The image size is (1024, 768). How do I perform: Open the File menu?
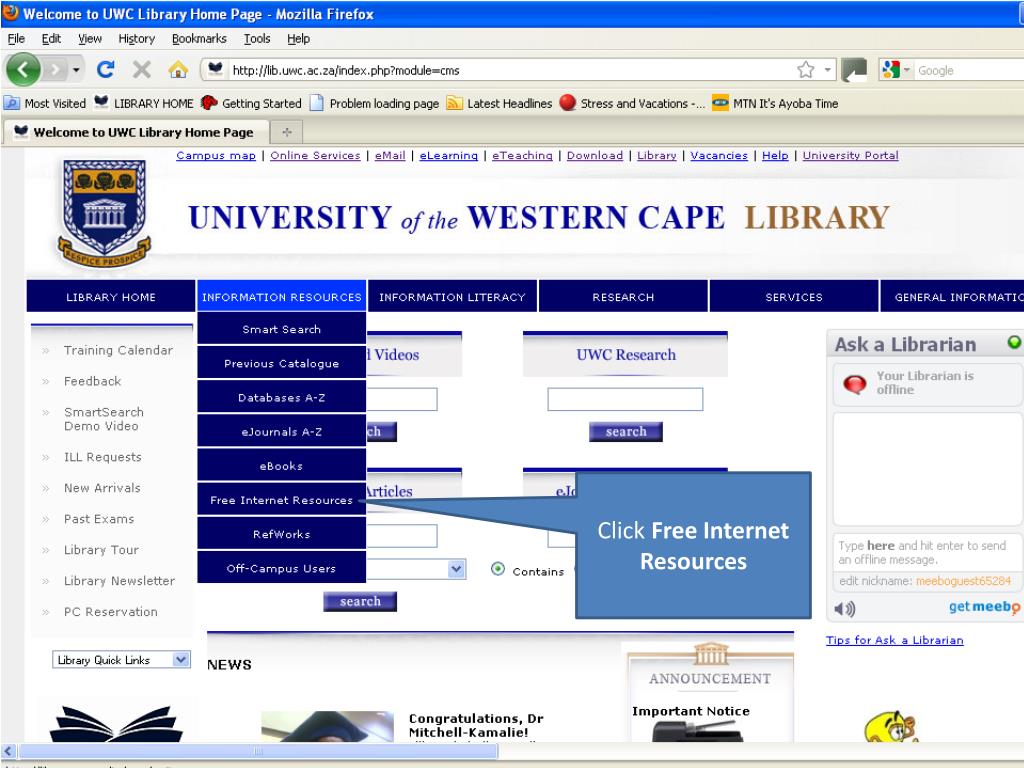[x=16, y=39]
